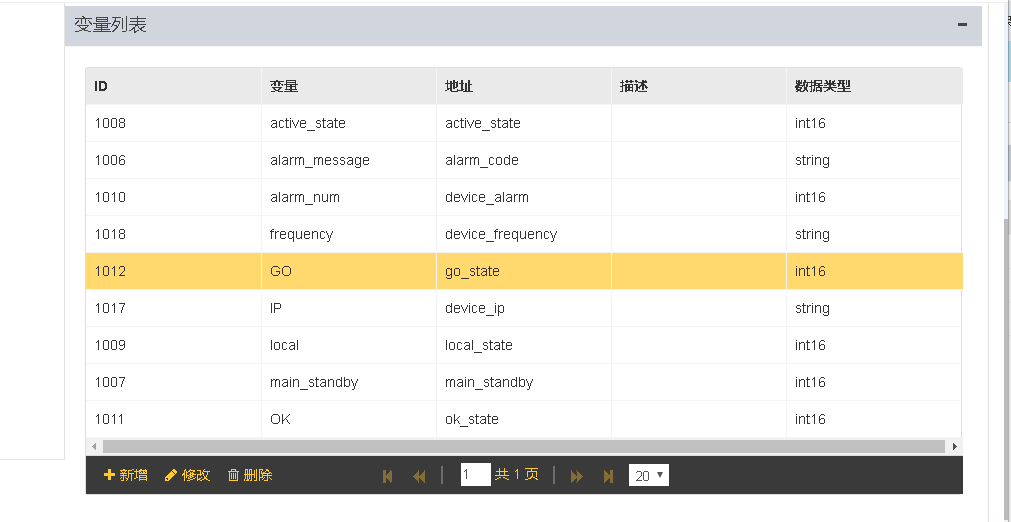Click the 修改 edit button
This screenshot has height=522, width=1011.
tap(188, 476)
